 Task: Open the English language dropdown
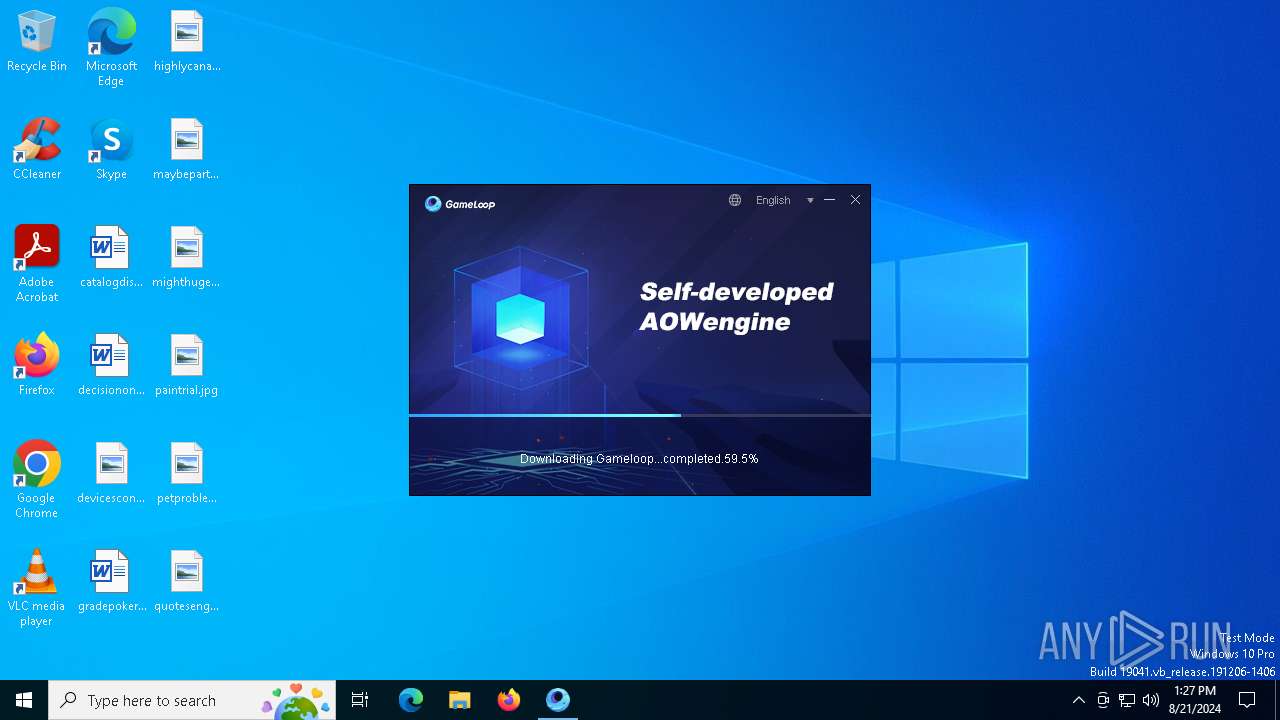[x=773, y=200]
